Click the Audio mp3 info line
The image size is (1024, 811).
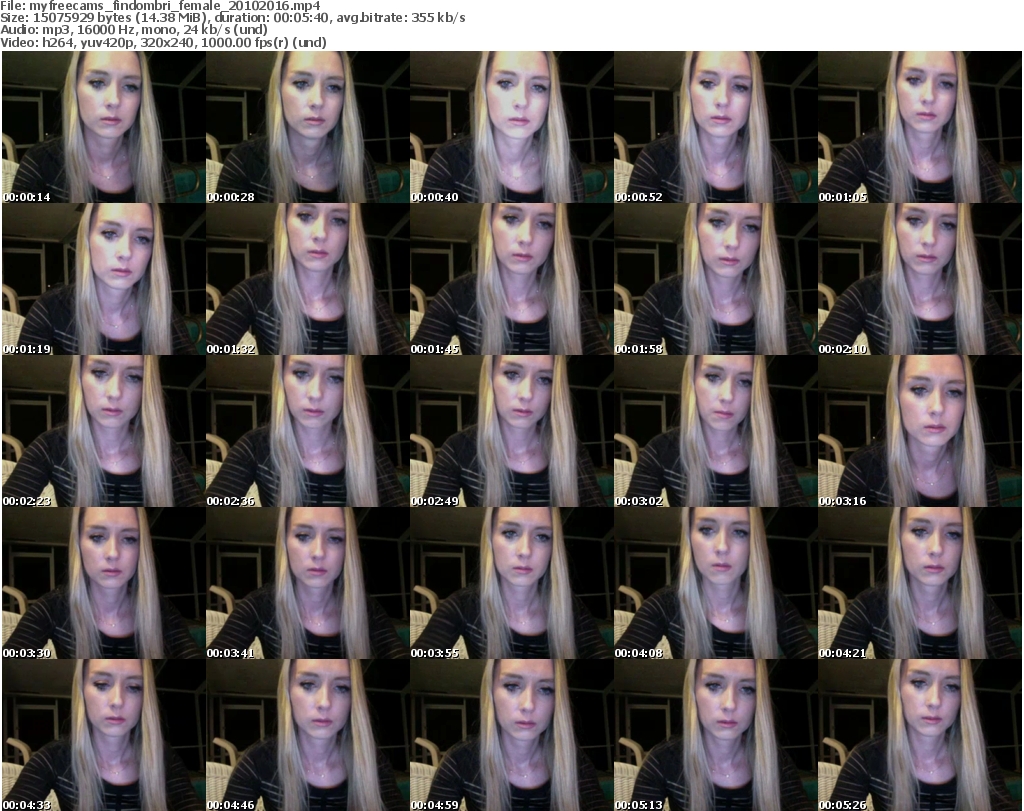coord(134,30)
